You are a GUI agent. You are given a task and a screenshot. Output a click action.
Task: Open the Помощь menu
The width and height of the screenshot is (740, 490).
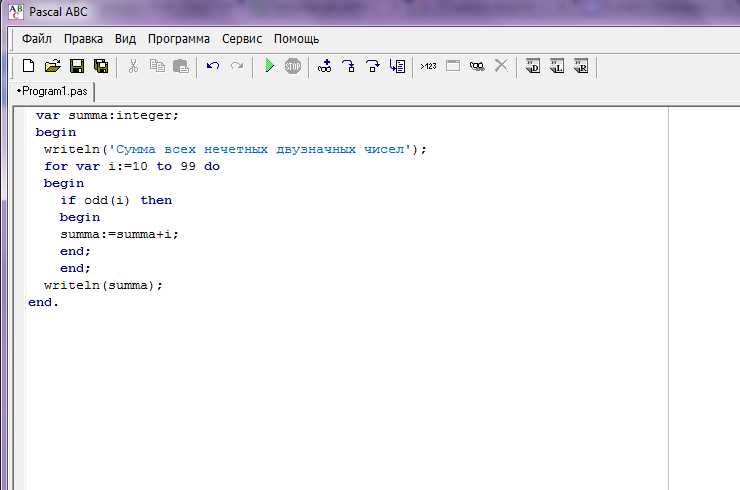296,39
